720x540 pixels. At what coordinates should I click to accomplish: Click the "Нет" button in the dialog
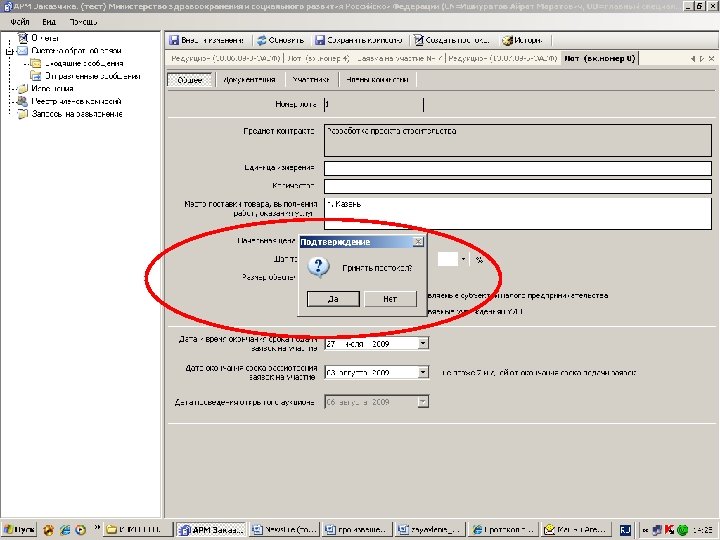coord(390,299)
